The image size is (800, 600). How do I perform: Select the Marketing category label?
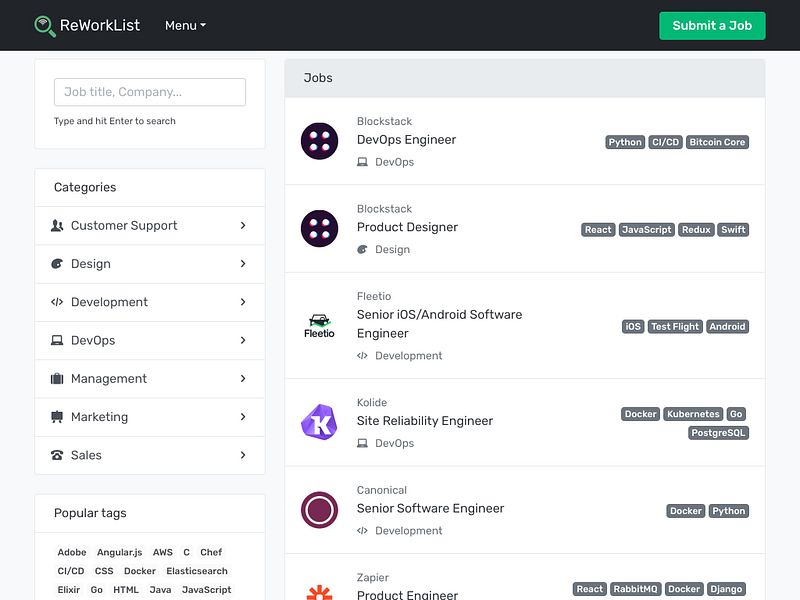(x=99, y=417)
